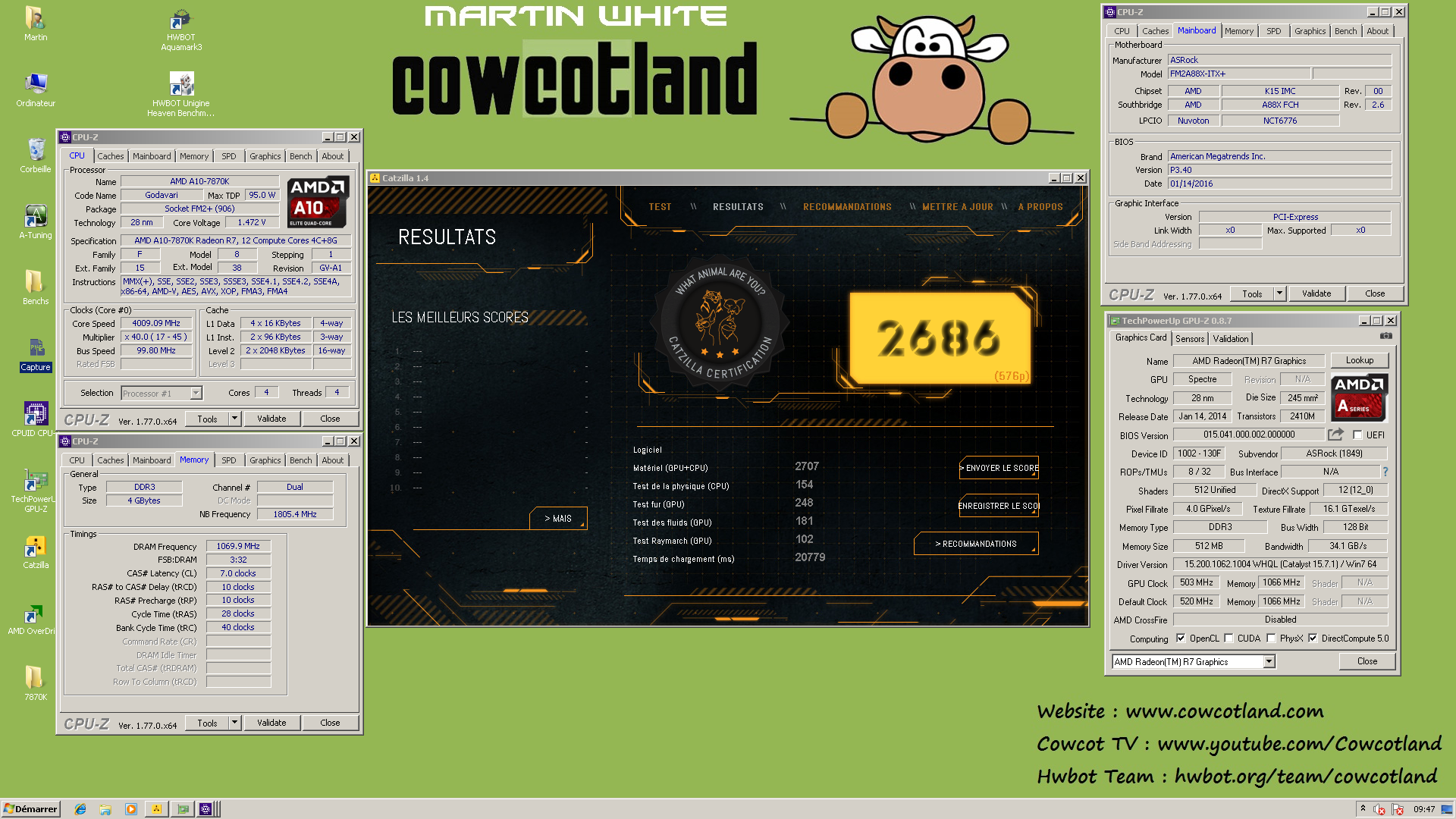This screenshot has width=1456, height=819.
Task: Open the Corbeille recycle bin
Action: pos(35,155)
